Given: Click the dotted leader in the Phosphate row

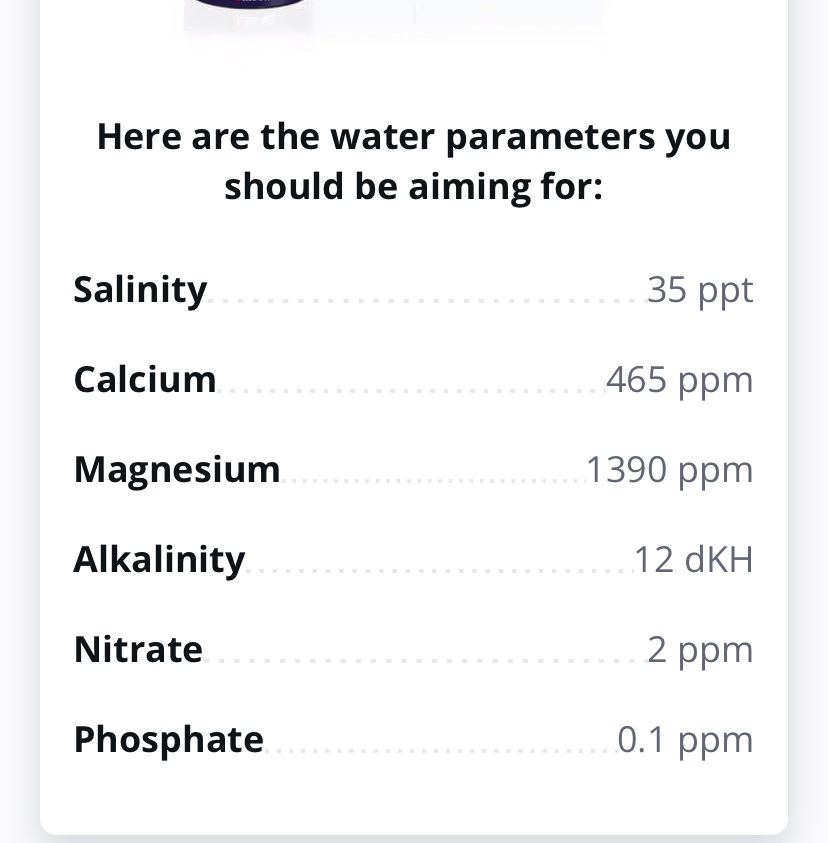Looking at the screenshot, I should pyautogui.click(x=440, y=749).
